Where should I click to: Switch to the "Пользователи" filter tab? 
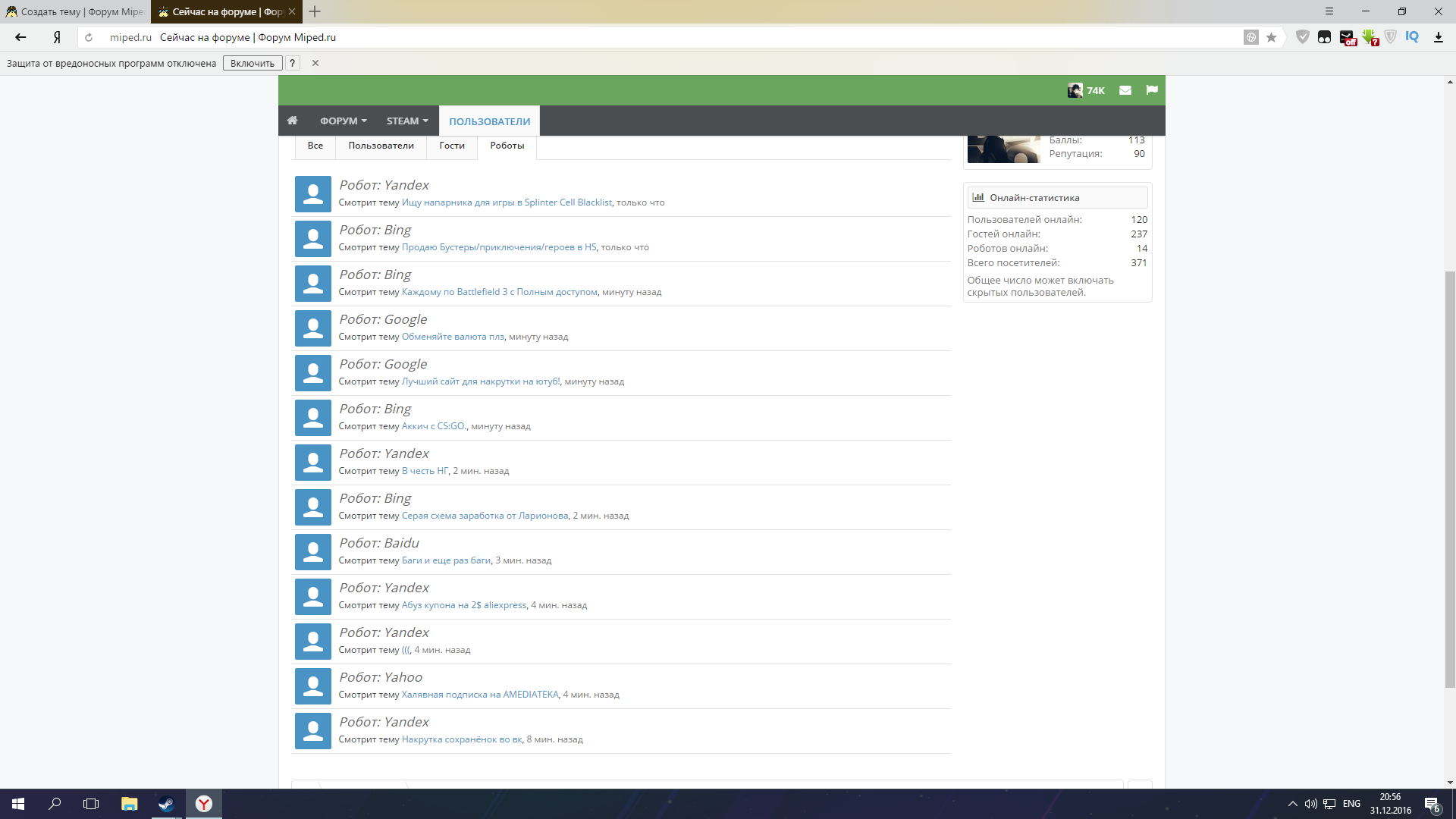(x=381, y=146)
